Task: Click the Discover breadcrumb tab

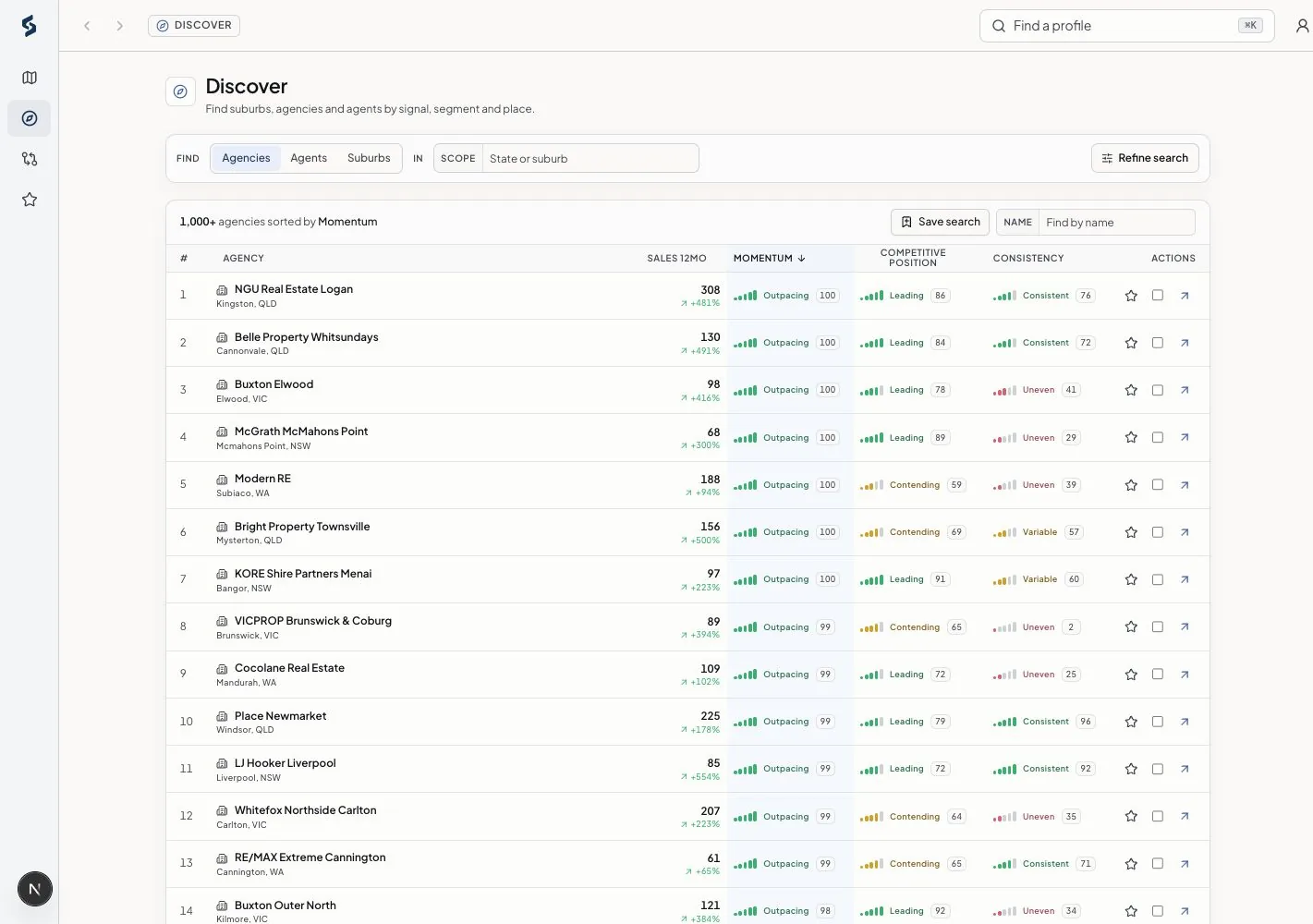Action: pyautogui.click(x=194, y=26)
